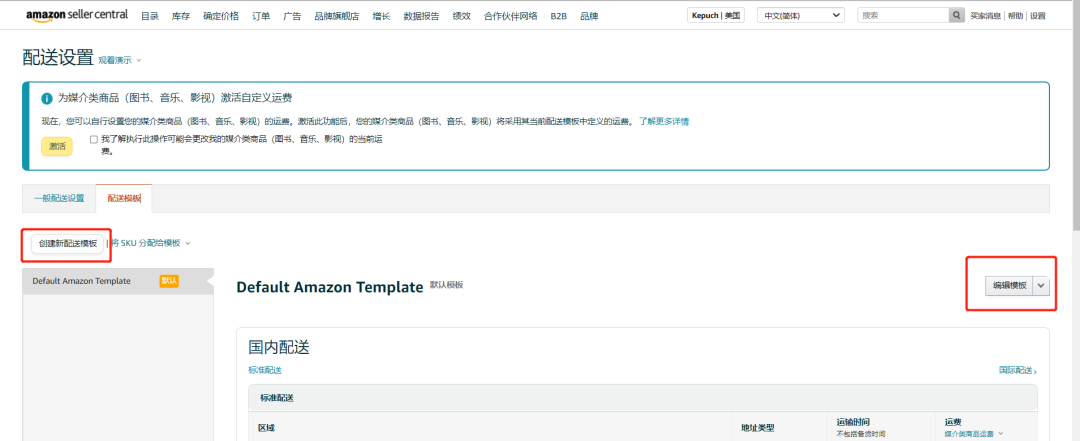The height and width of the screenshot is (441, 1080).
Task: Open the B2B menu
Action: (559, 16)
